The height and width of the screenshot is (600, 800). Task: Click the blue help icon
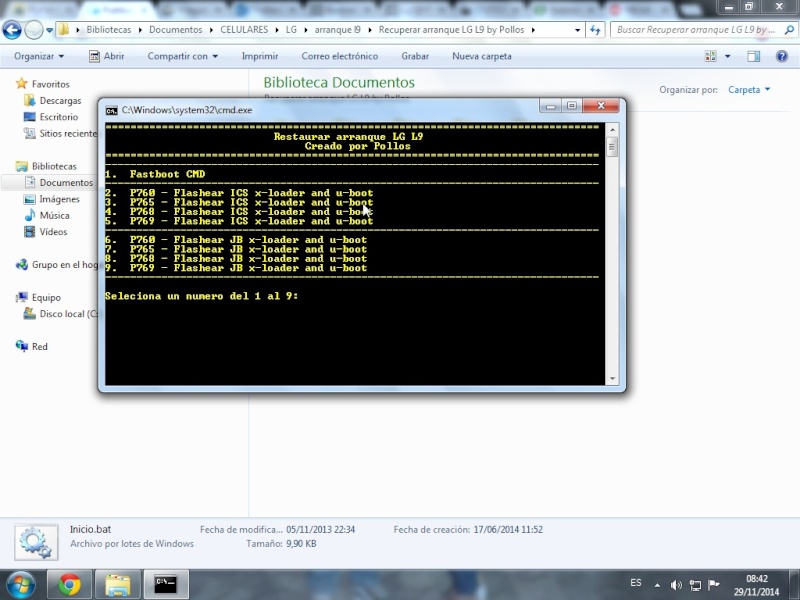point(782,56)
